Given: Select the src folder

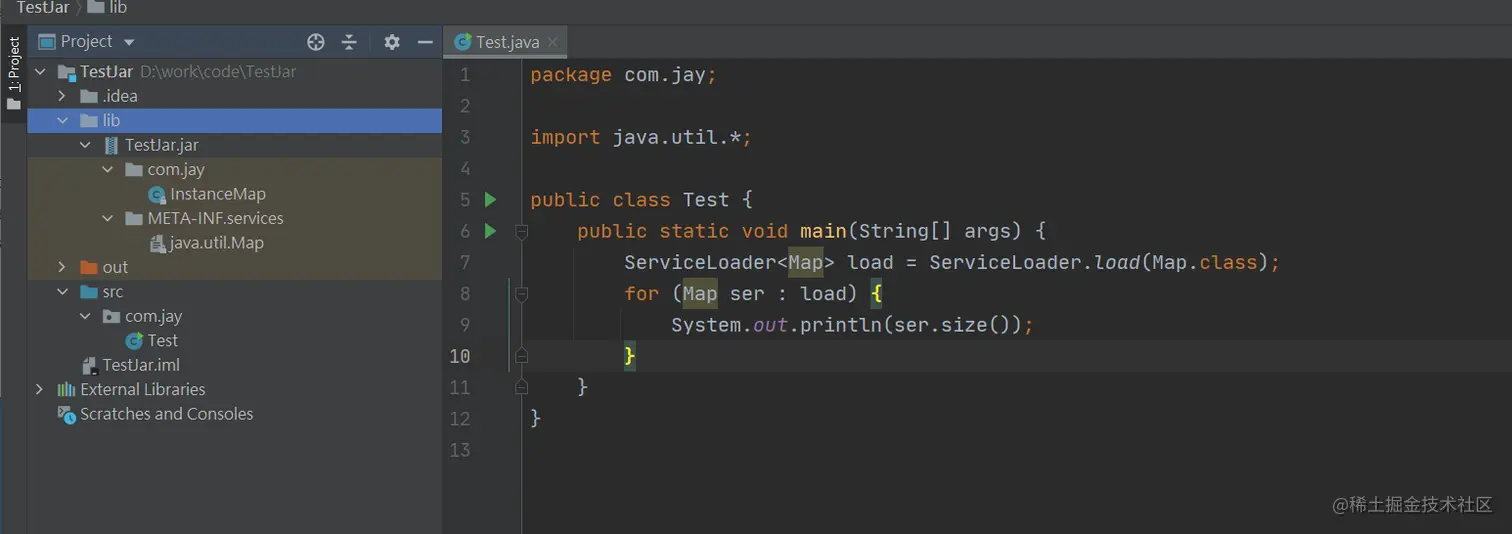Looking at the screenshot, I should point(235,292).
